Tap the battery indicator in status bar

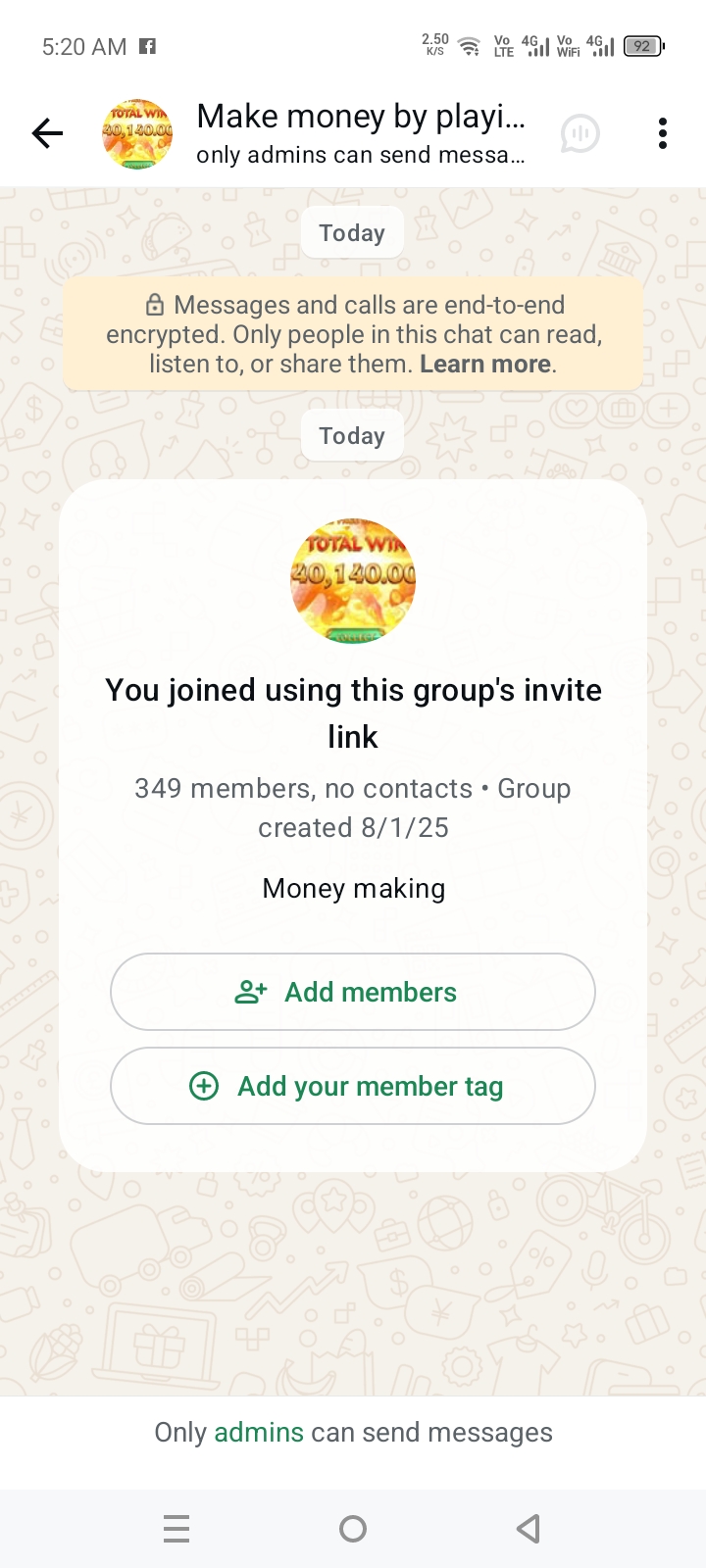(644, 46)
